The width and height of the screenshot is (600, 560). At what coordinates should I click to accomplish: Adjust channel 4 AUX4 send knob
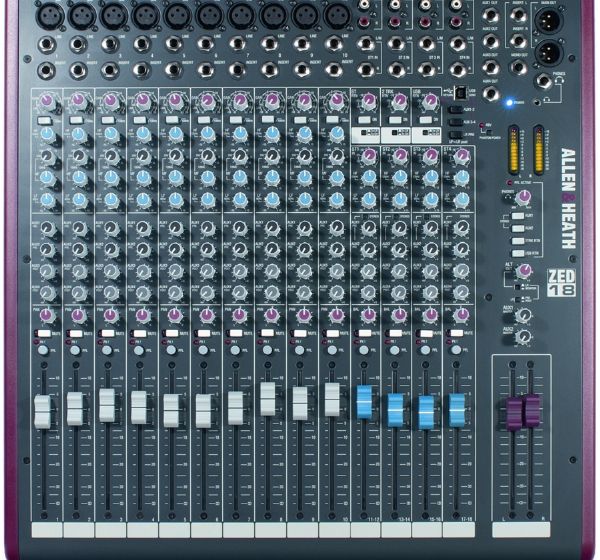(x=143, y=293)
